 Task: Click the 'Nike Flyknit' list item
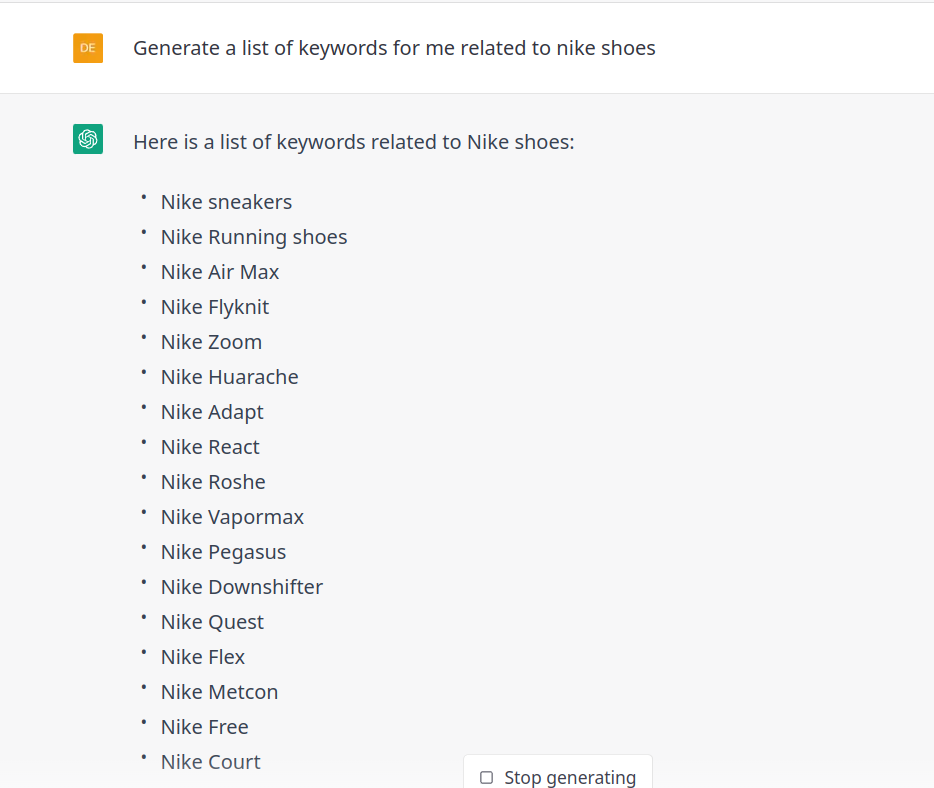click(215, 307)
